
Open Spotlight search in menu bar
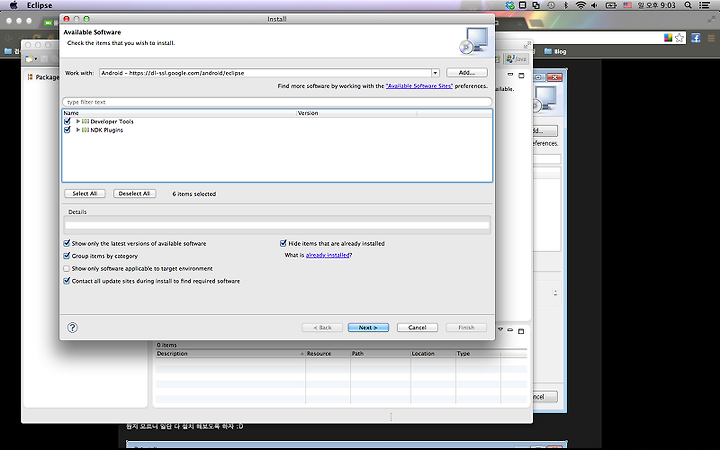(688, 6)
